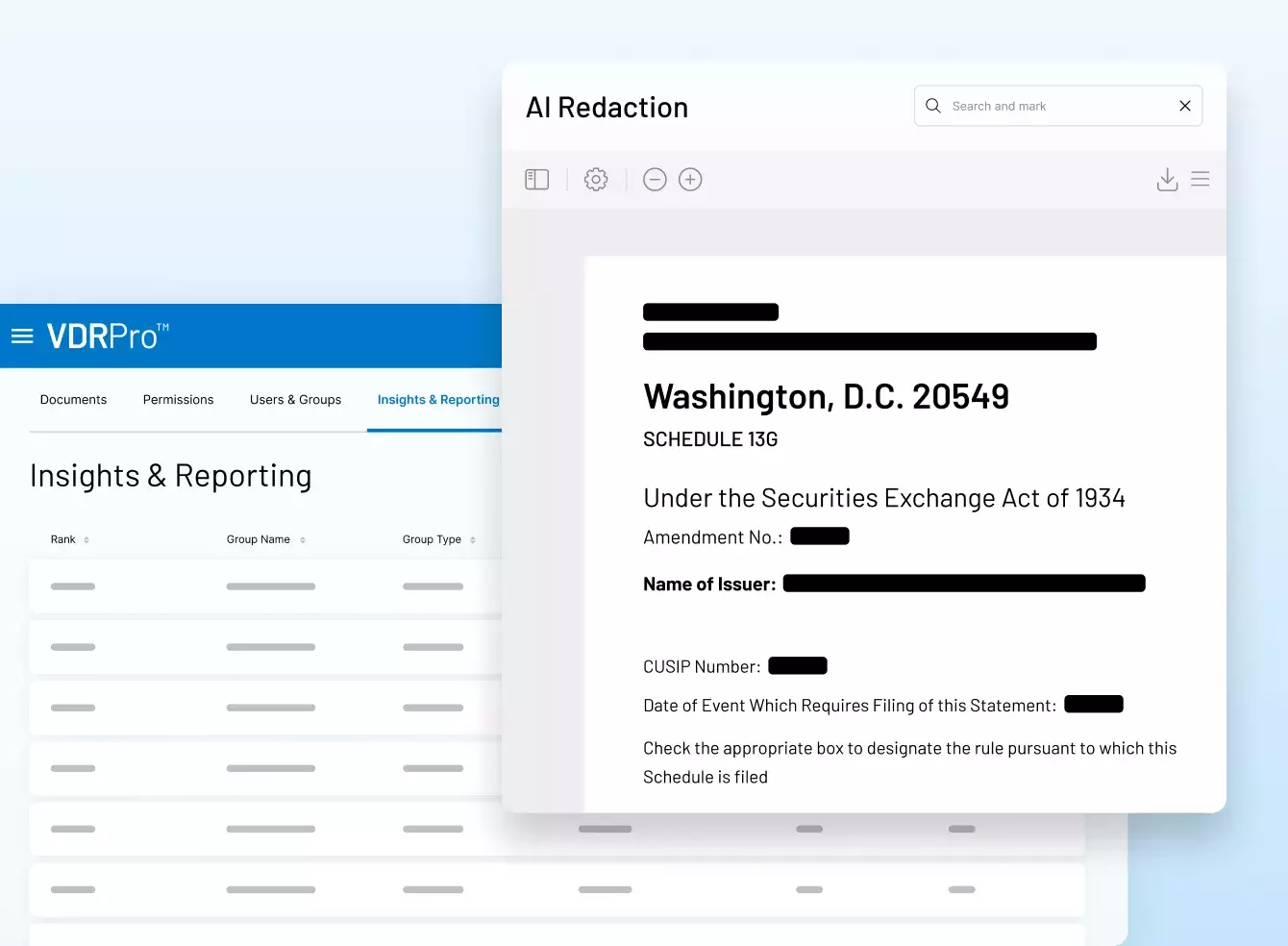Go to Users & Groups tab
This screenshot has height=946, width=1288.
click(295, 400)
